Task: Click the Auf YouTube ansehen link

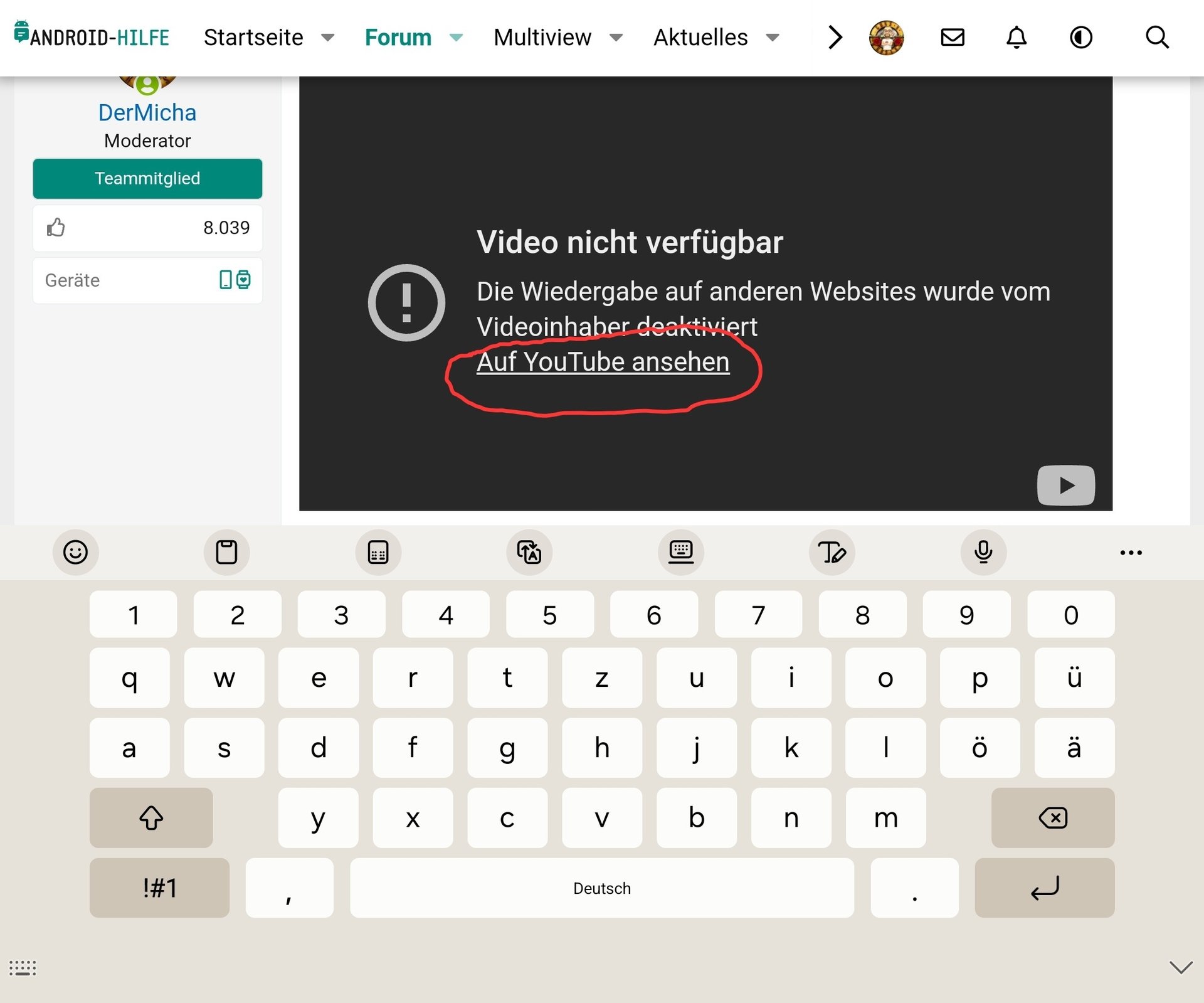Action: pyautogui.click(x=603, y=362)
